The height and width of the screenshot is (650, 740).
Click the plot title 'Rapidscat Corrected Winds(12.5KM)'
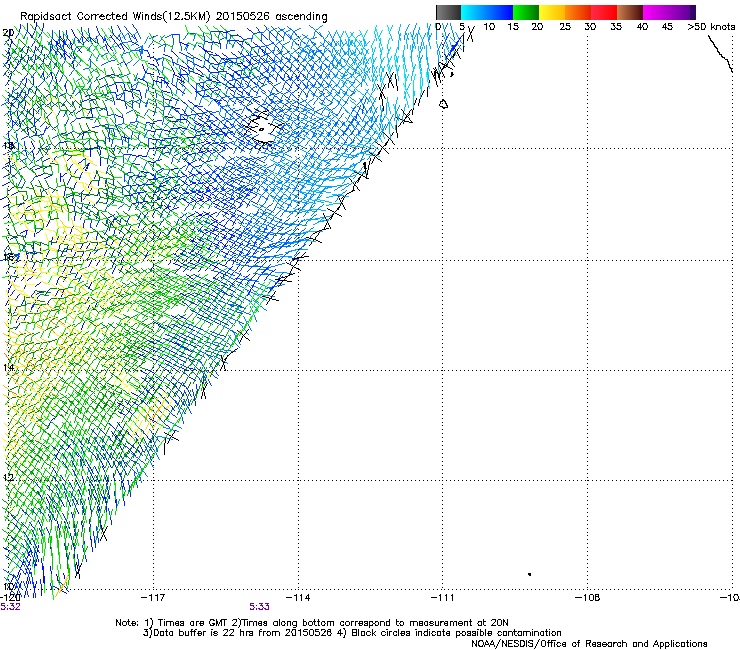pos(116,16)
